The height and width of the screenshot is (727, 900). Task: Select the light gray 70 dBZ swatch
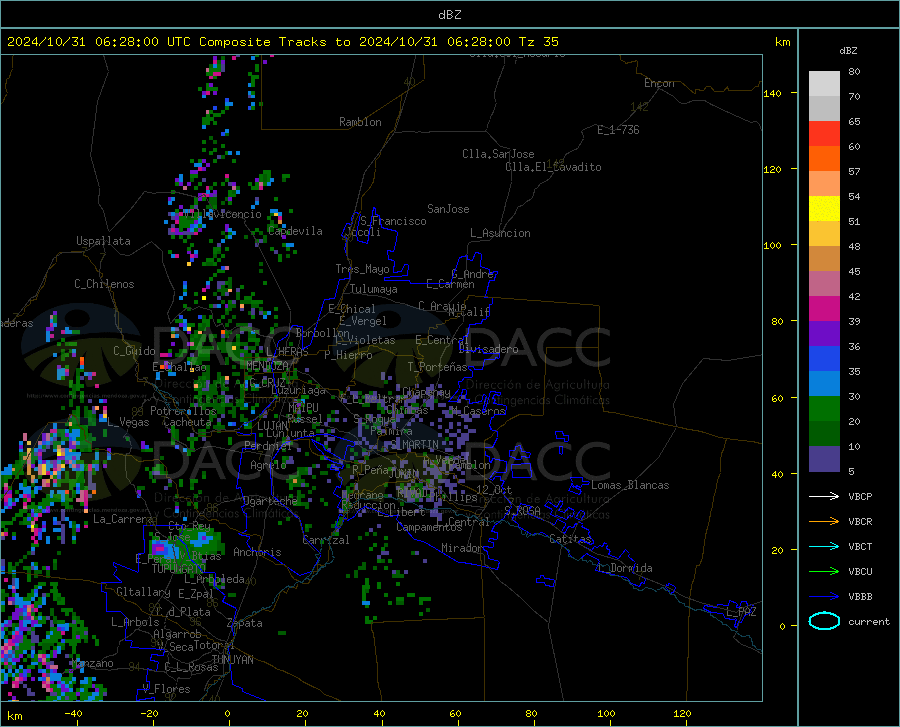click(824, 84)
